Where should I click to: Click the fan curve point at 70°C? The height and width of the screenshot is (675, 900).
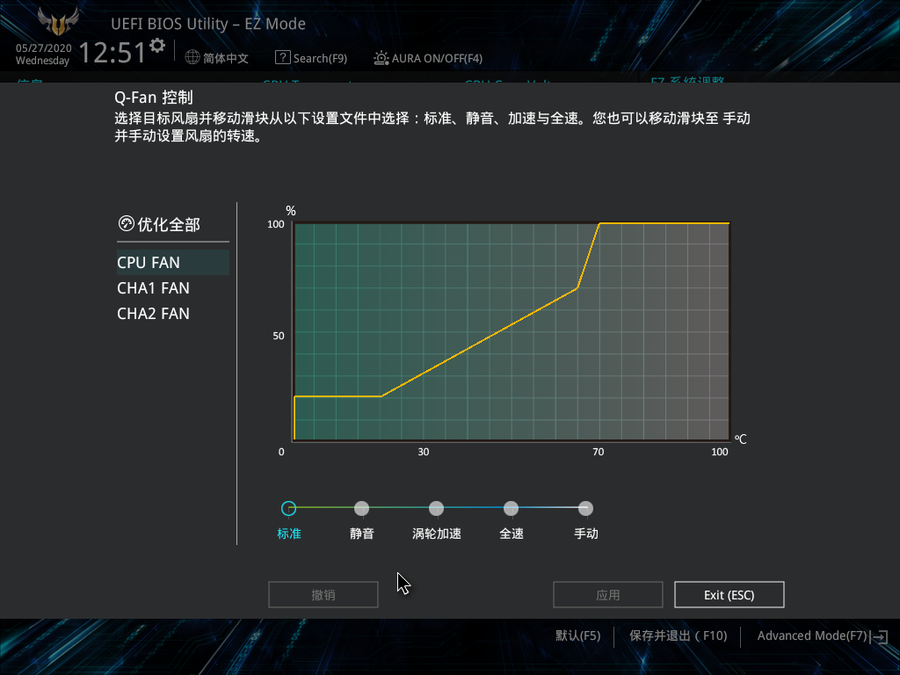[x=599, y=224]
